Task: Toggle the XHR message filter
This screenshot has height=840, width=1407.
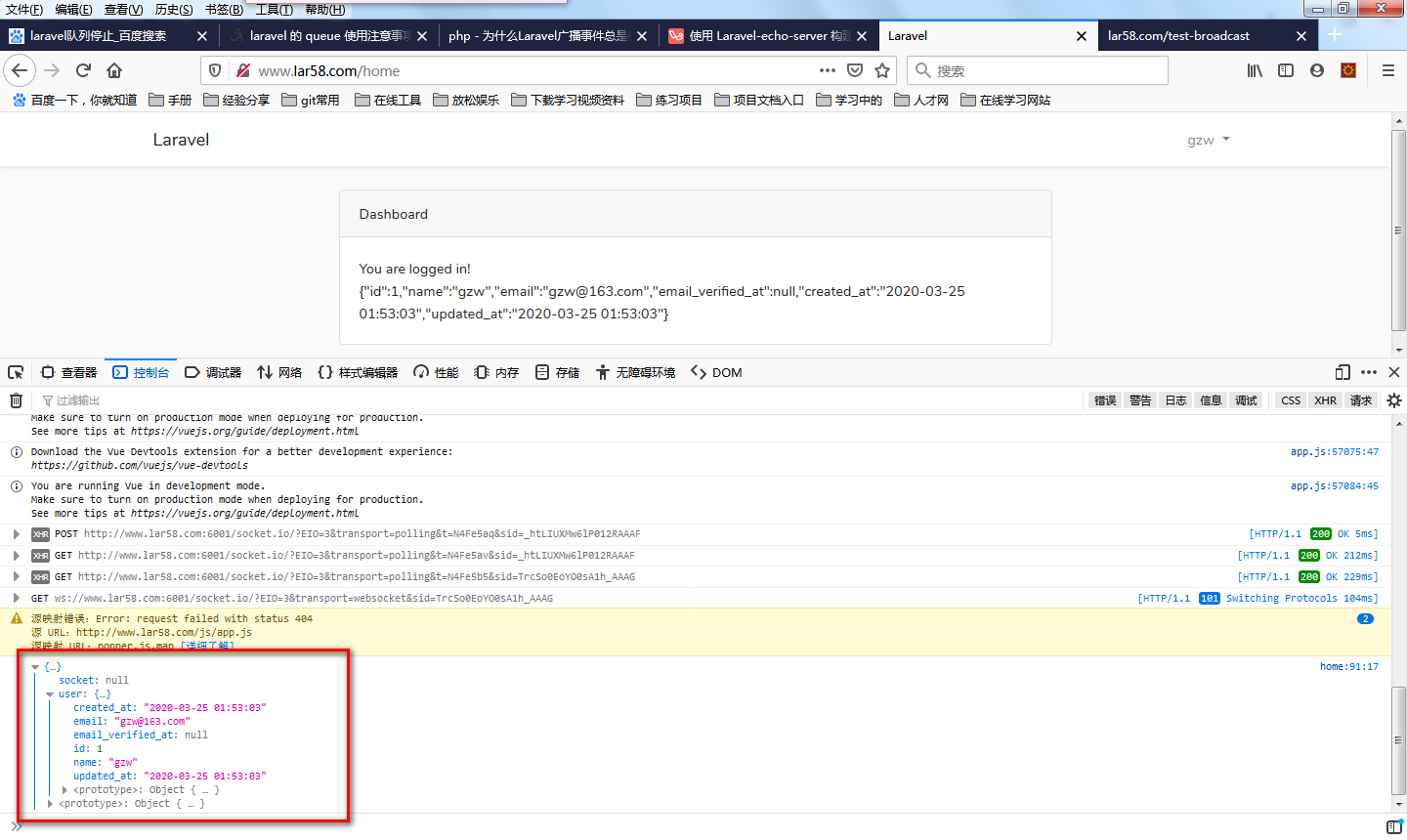Action: tap(1325, 399)
